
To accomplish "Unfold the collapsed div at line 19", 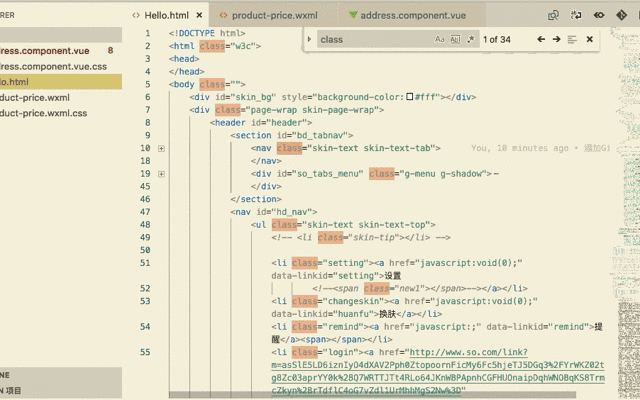I will (x=161, y=174).
